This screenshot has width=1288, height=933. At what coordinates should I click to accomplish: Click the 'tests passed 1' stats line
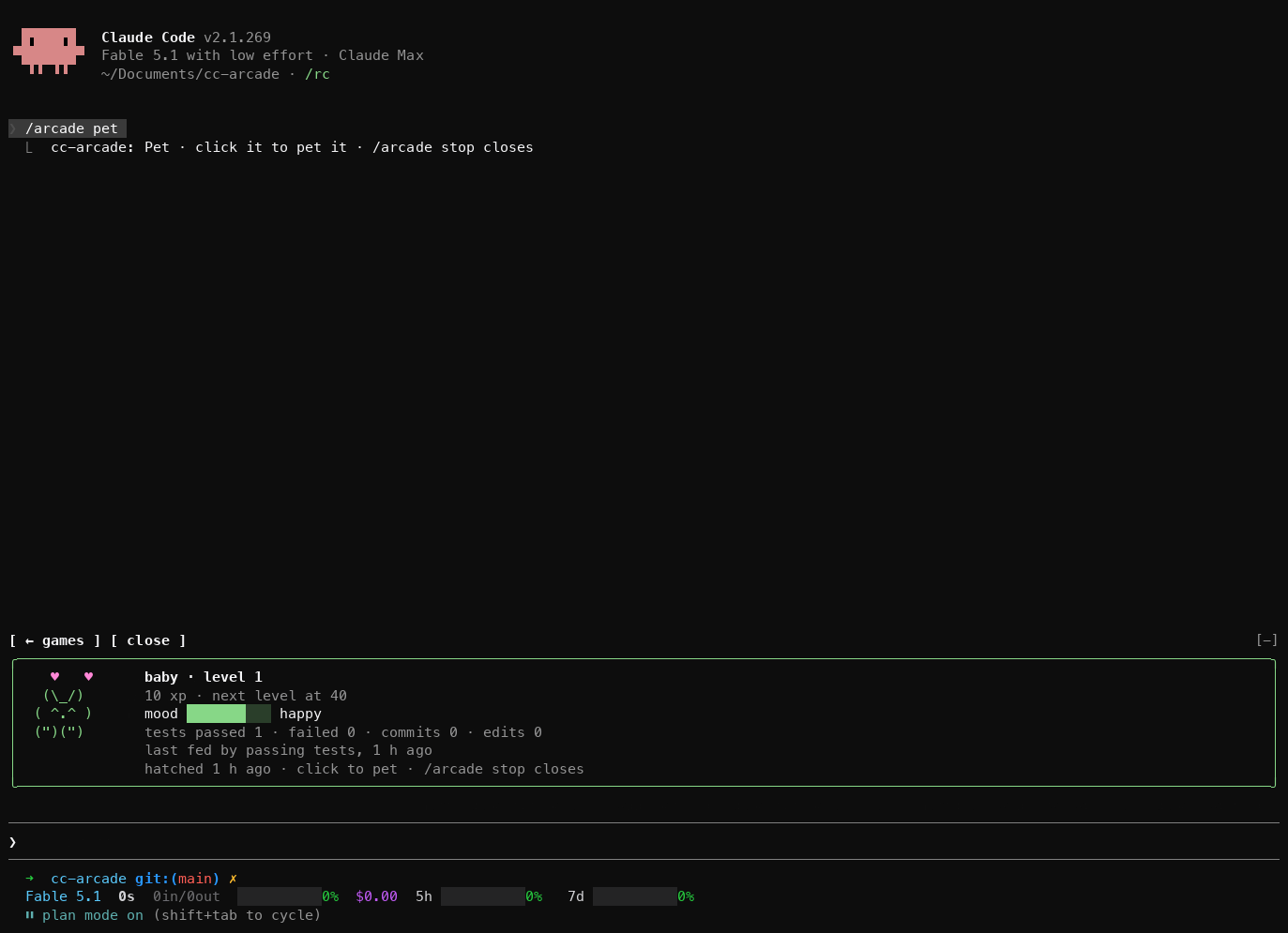point(343,732)
